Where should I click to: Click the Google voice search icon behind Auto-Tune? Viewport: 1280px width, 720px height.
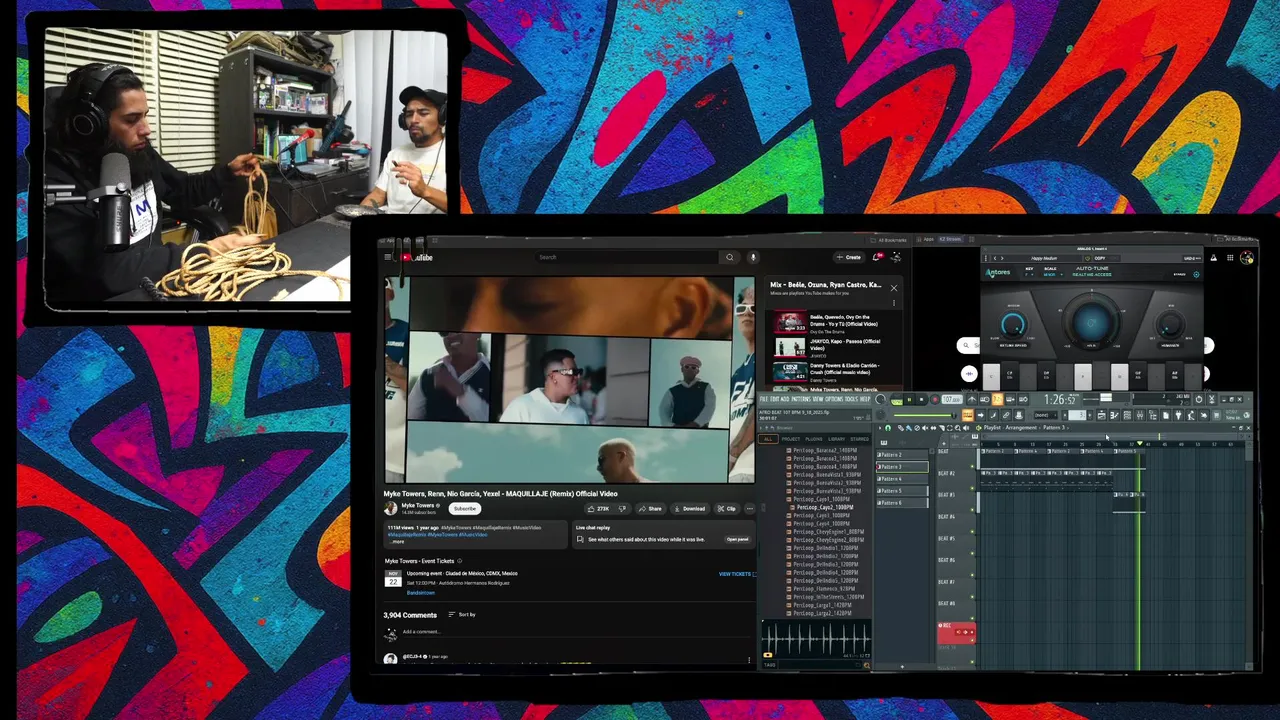969,373
